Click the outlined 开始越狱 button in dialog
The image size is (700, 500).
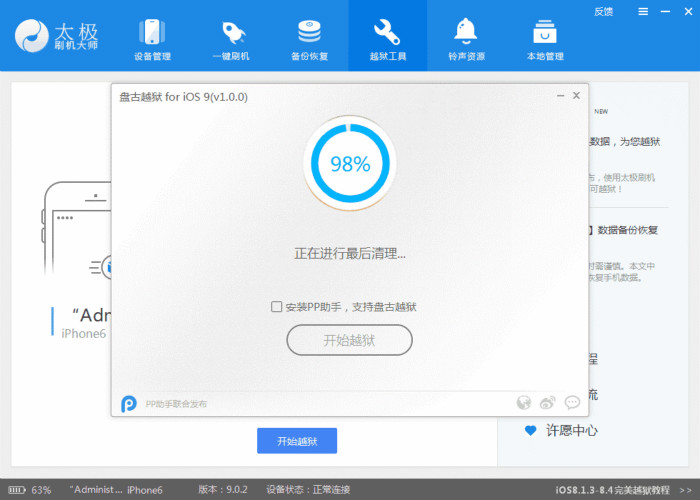tap(349, 340)
